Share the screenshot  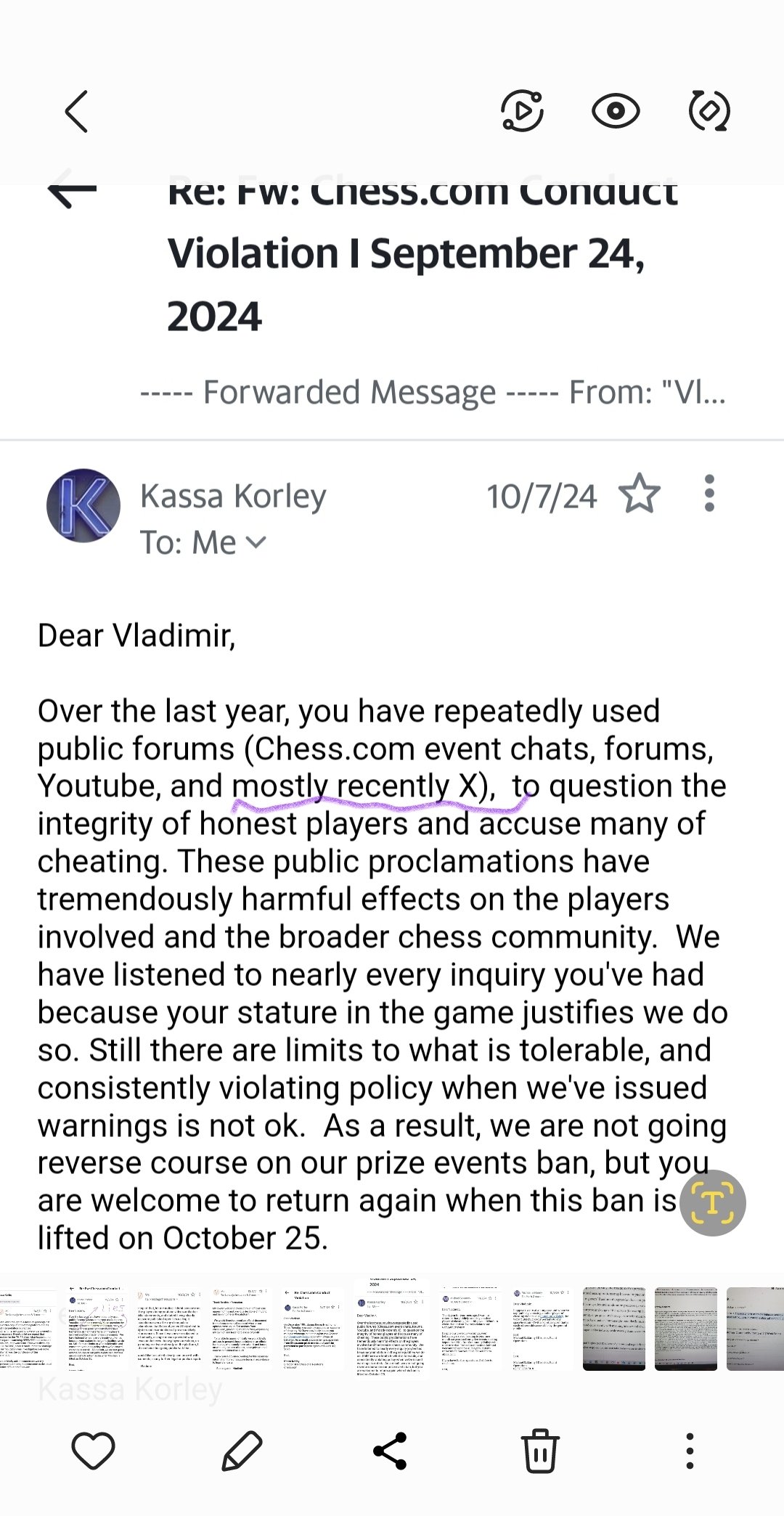390,1451
